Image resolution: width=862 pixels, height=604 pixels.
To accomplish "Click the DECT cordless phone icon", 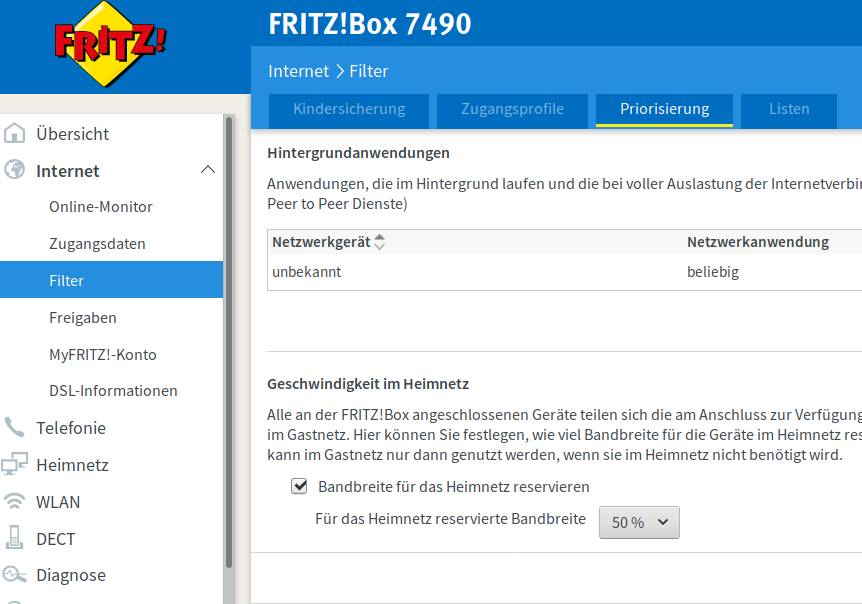I will point(15,537).
